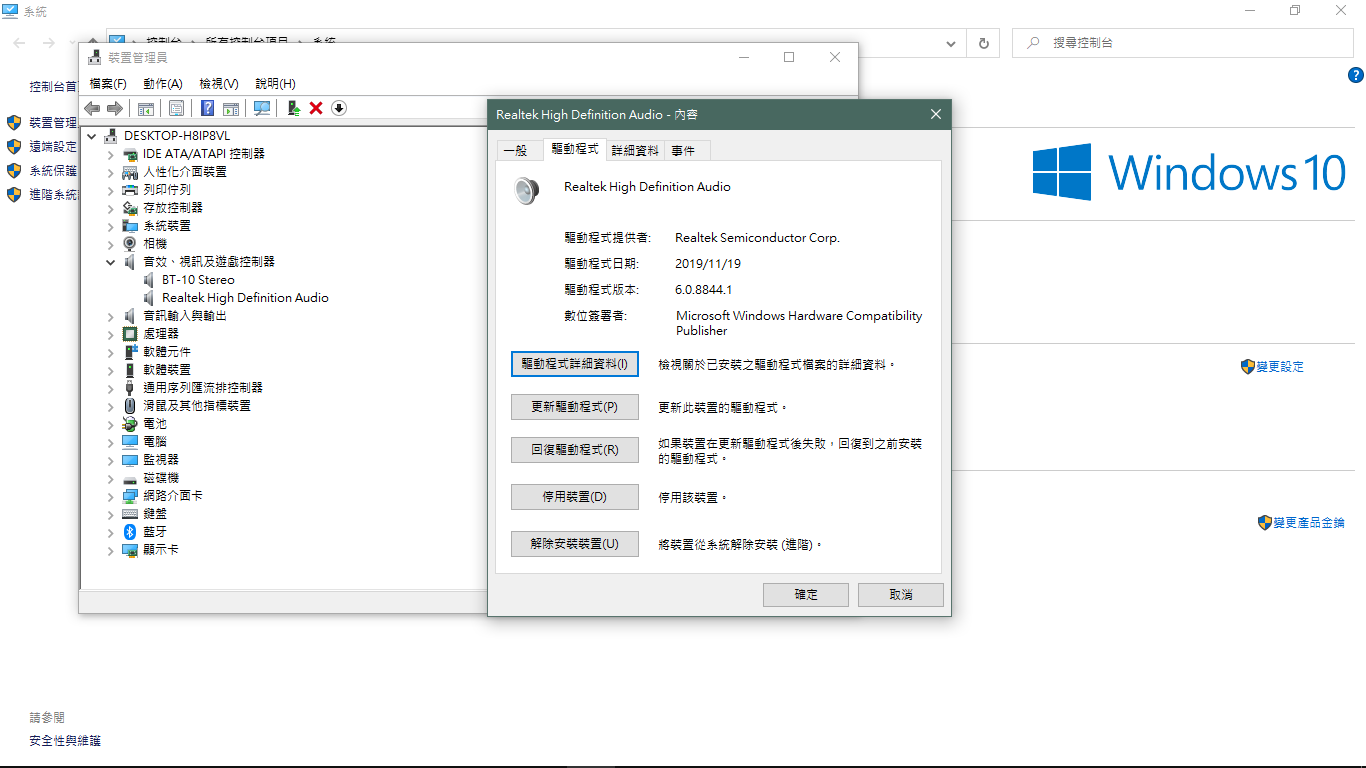Click the disk drive icon beside 磁碟機

[130, 478]
